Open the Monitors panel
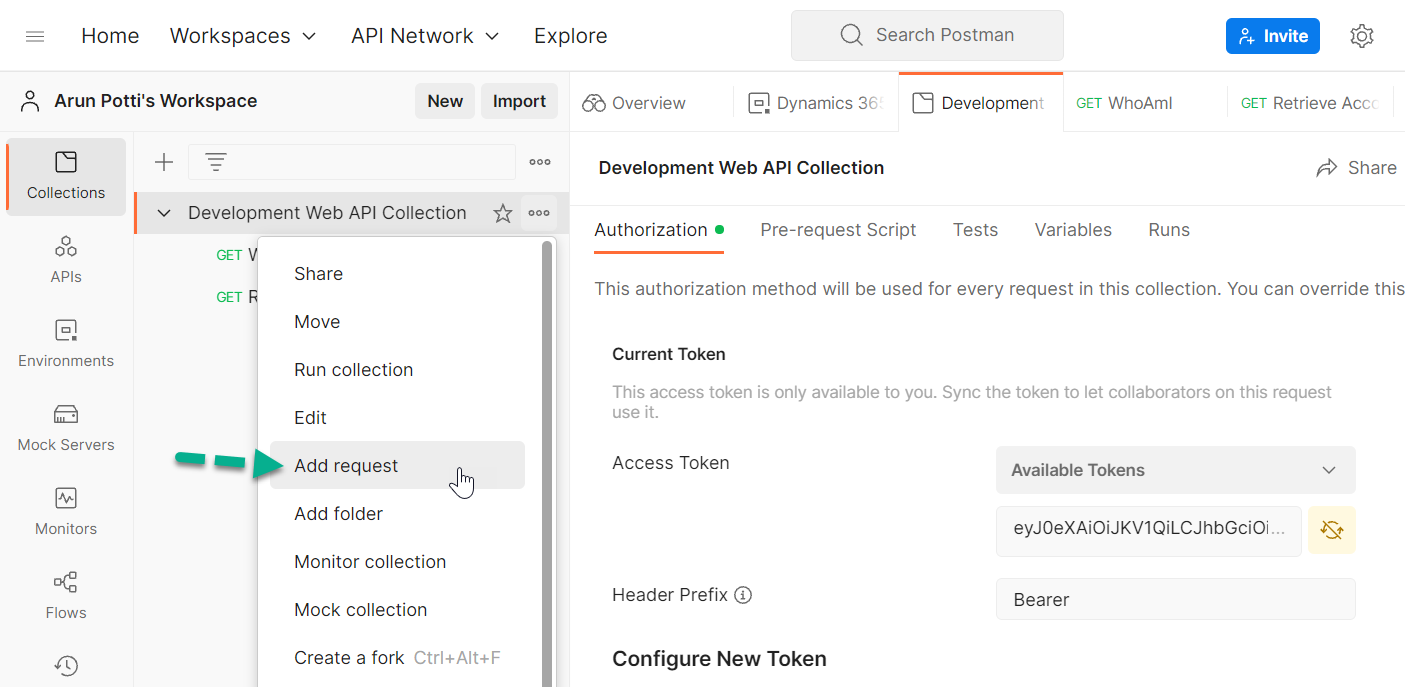 click(x=65, y=511)
